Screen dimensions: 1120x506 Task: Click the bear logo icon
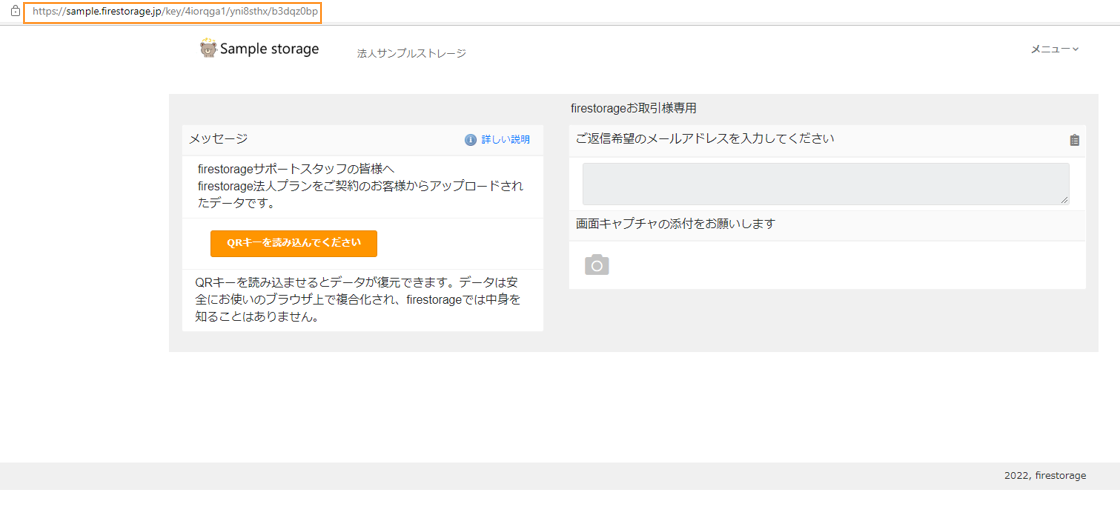(x=208, y=48)
